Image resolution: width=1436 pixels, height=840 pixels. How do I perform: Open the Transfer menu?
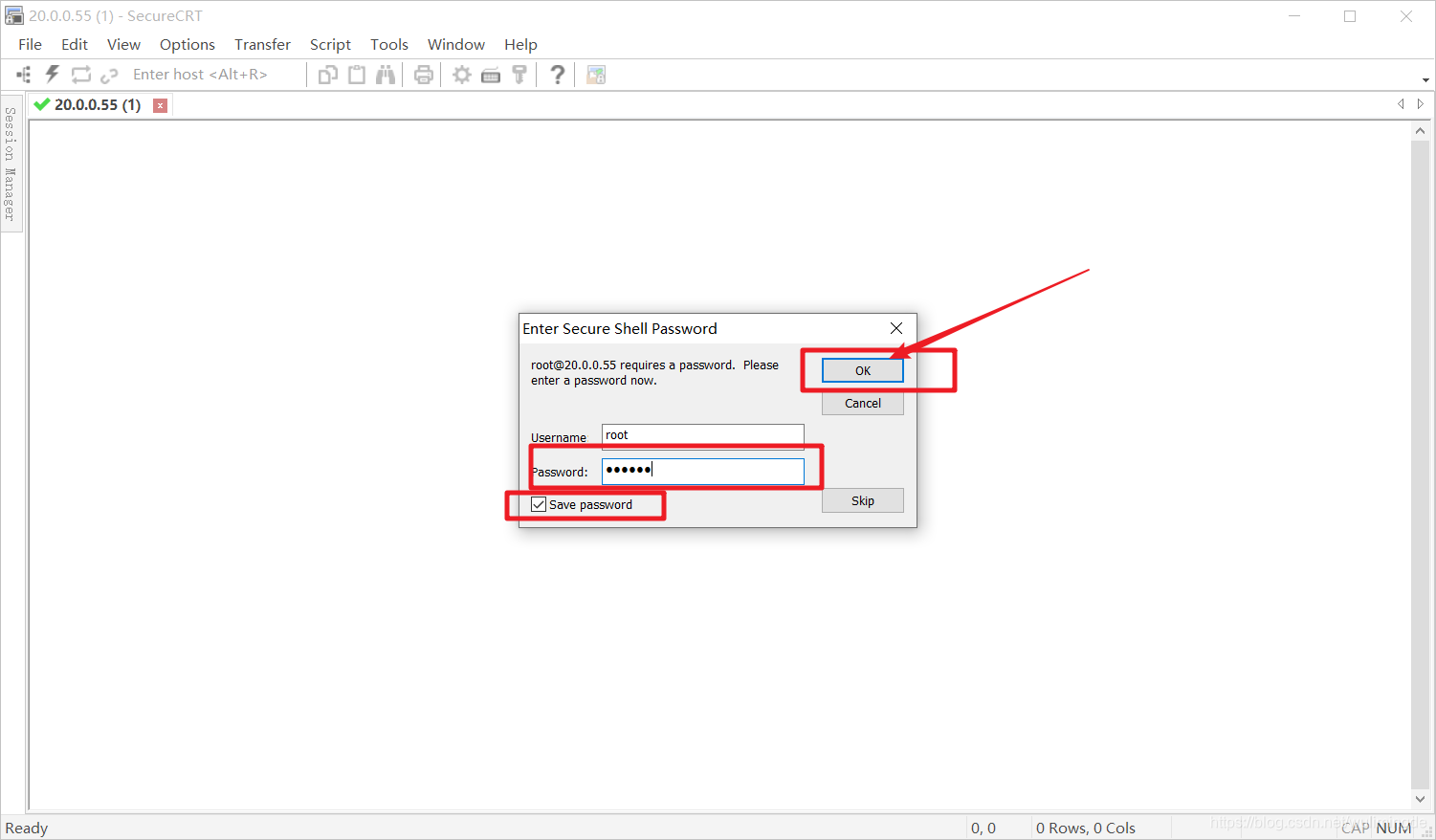pos(263,44)
